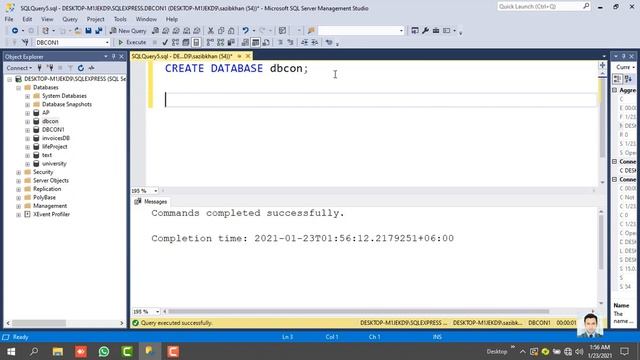This screenshot has width=640, height=360.
Task: Click the Open File folder icon
Action: pos(77,31)
